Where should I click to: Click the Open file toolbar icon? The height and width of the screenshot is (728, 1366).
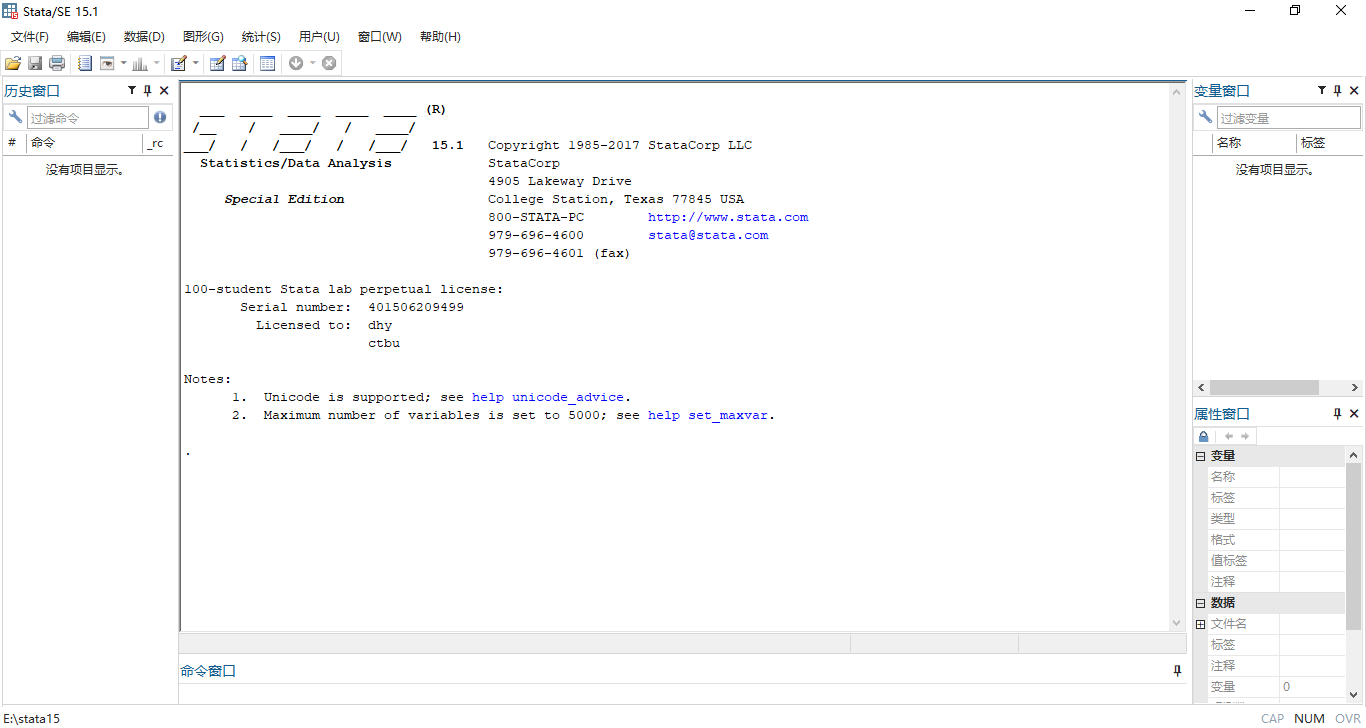click(x=13, y=63)
